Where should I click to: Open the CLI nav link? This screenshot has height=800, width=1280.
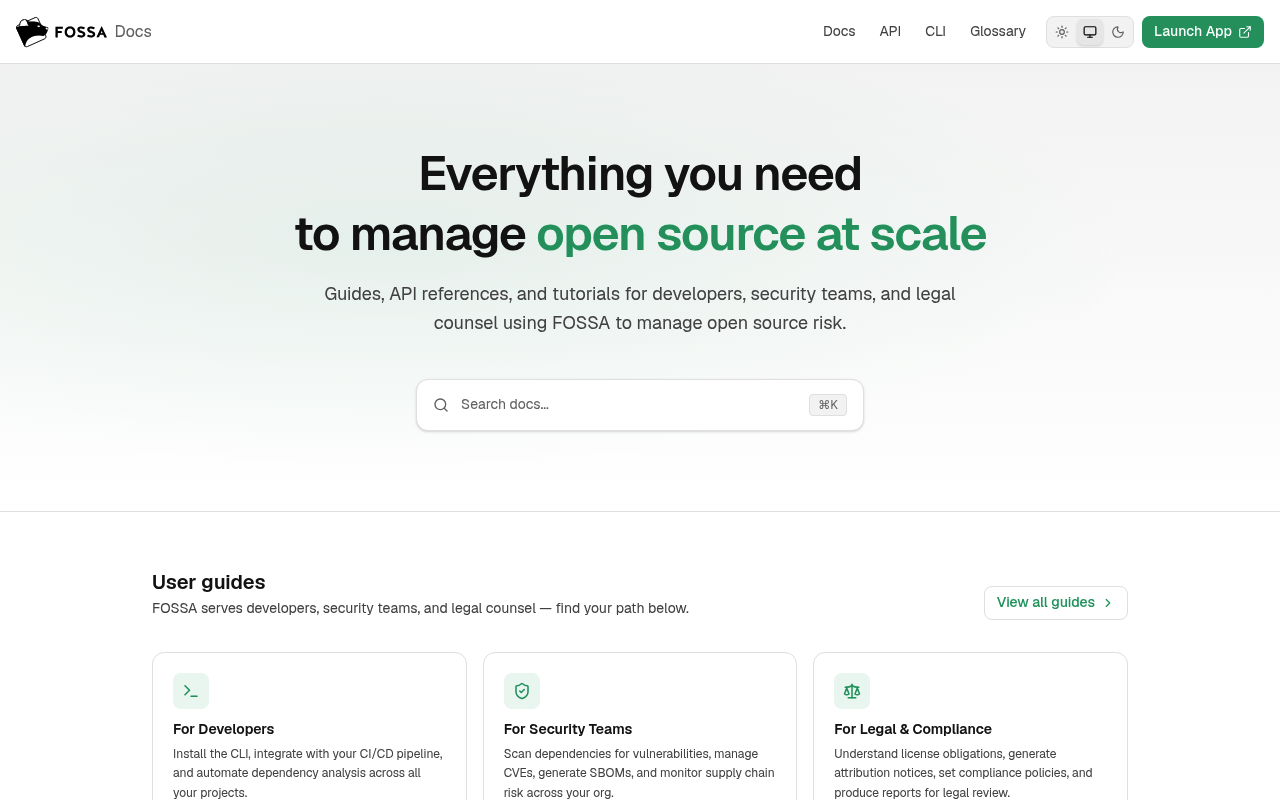point(935,31)
